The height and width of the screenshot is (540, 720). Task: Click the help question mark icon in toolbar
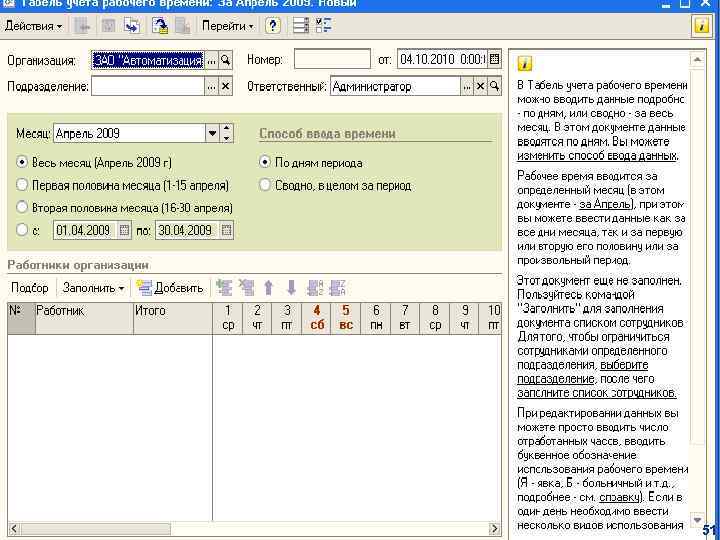tap(273, 26)
